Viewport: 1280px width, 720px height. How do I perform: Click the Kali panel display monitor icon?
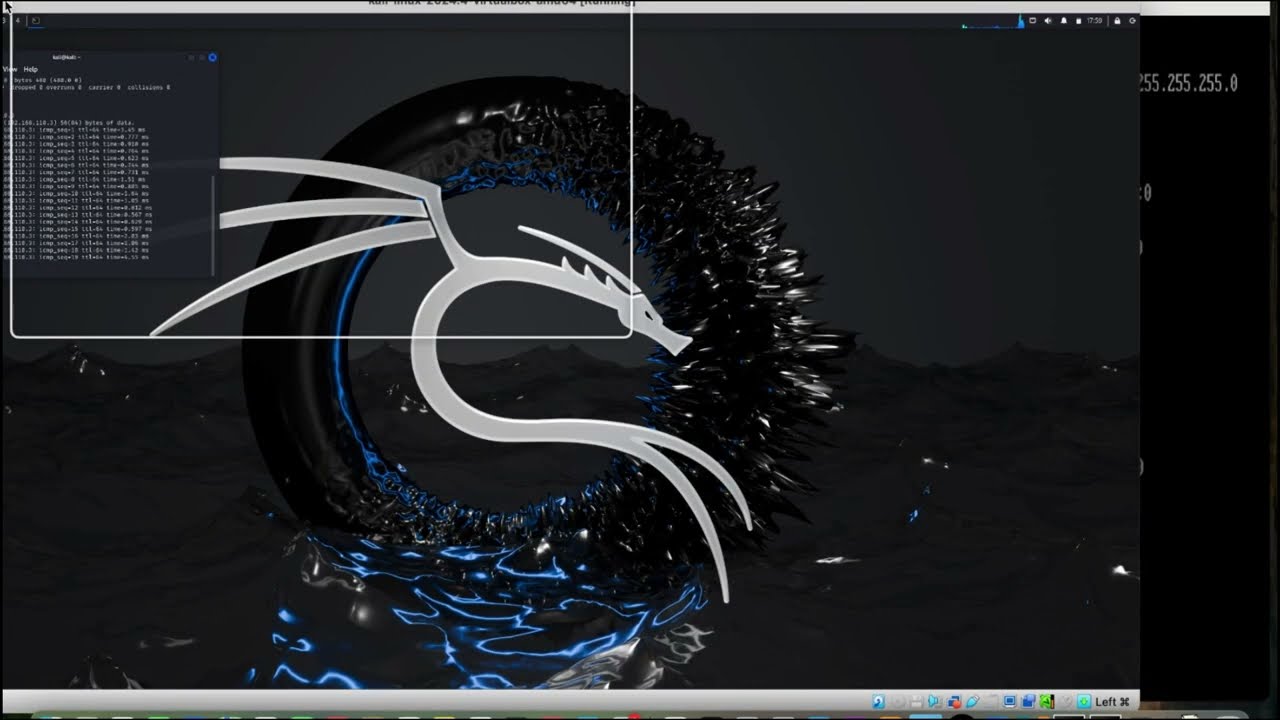click(x=1032, y=21)
